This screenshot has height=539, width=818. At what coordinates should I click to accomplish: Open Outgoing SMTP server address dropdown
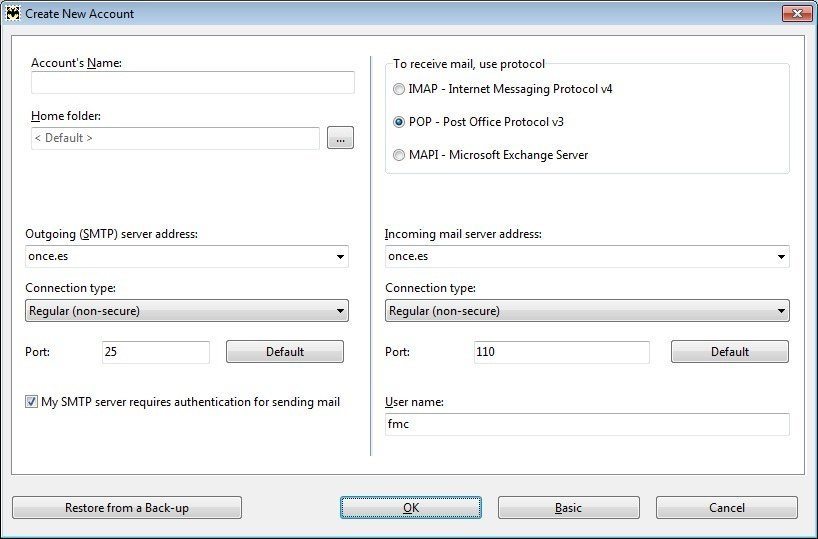click(x=340, y=257)
